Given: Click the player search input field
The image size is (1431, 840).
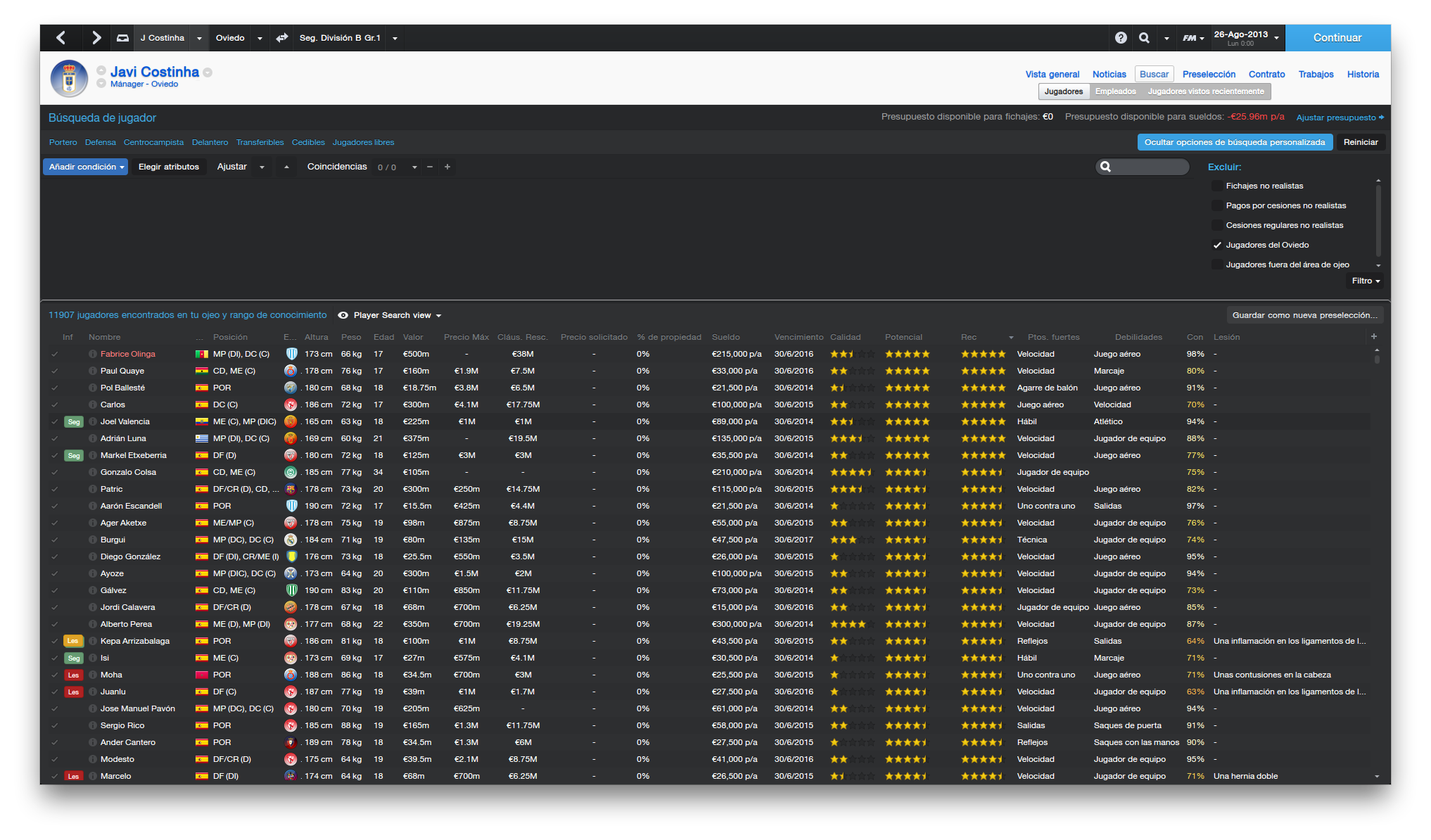Looking at the screenshot, I should coord(1150,167).
